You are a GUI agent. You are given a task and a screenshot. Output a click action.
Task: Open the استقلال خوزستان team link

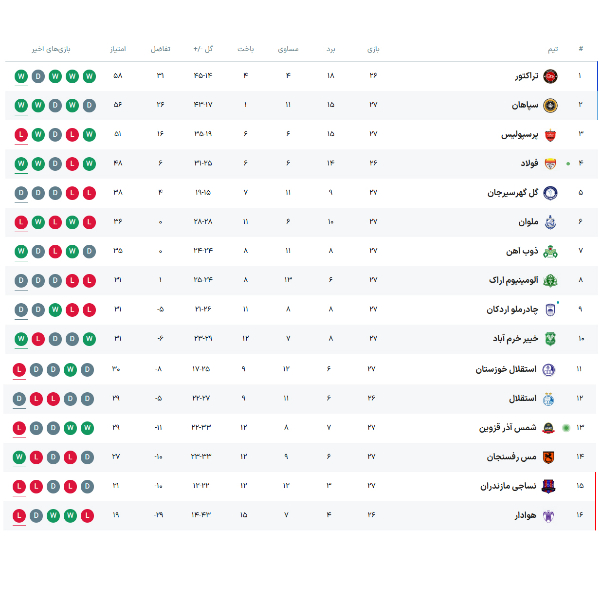[506, 369]
